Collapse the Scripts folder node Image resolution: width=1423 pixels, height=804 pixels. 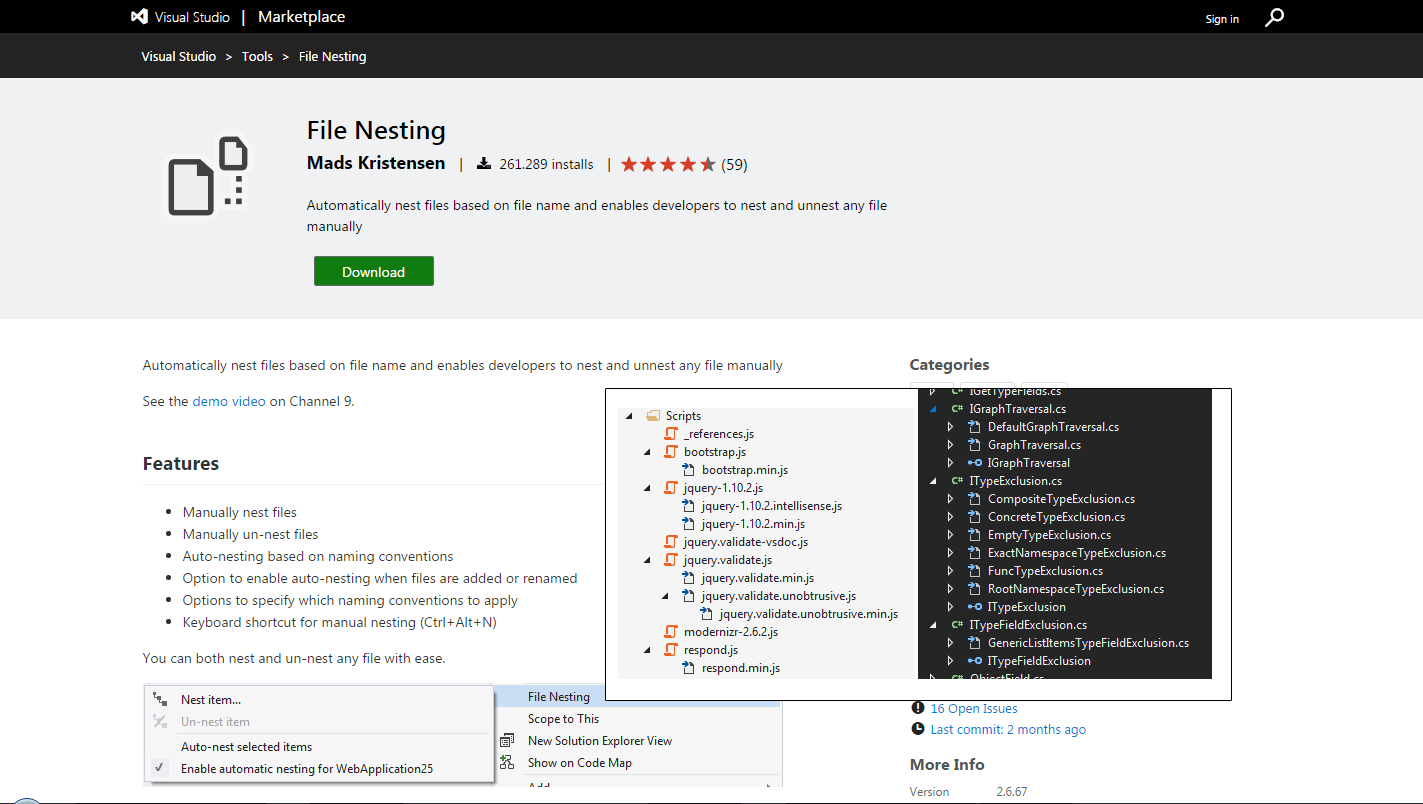tap(630, 417)
